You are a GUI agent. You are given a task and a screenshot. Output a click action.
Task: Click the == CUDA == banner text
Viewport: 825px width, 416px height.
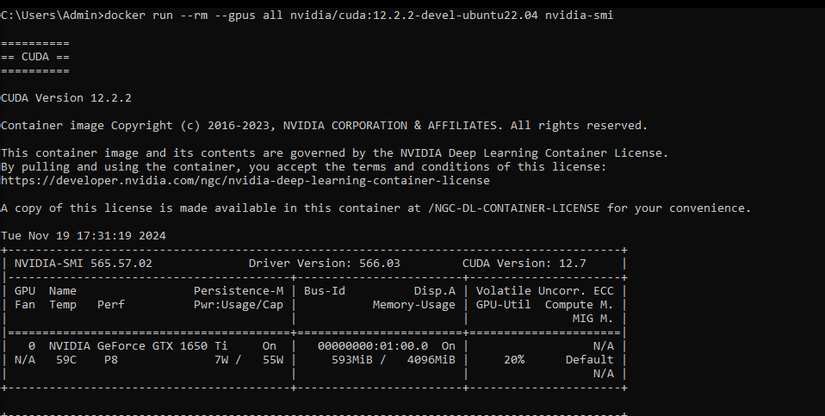pos(35,57)
